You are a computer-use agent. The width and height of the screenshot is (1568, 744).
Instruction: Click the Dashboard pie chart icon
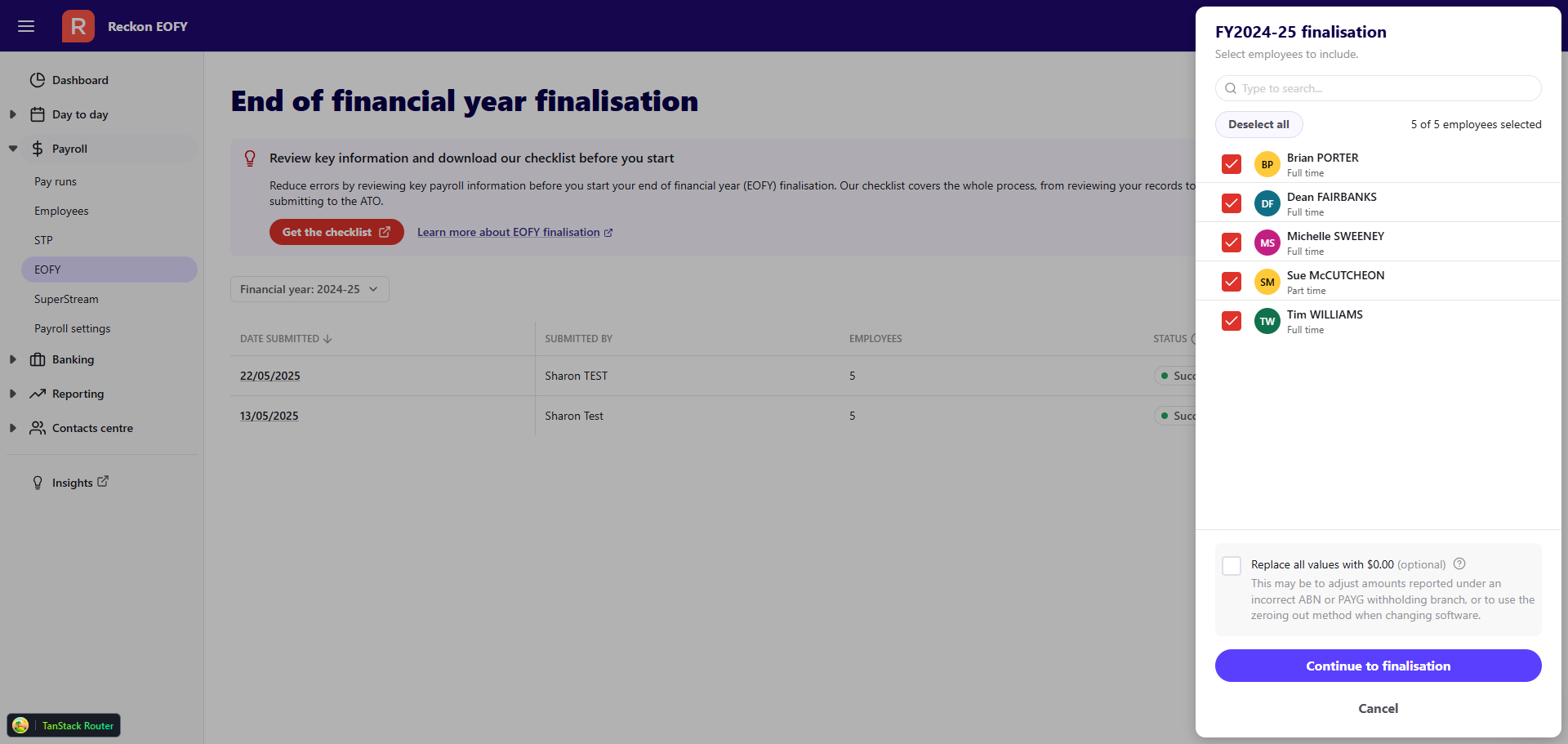point(38,80)
